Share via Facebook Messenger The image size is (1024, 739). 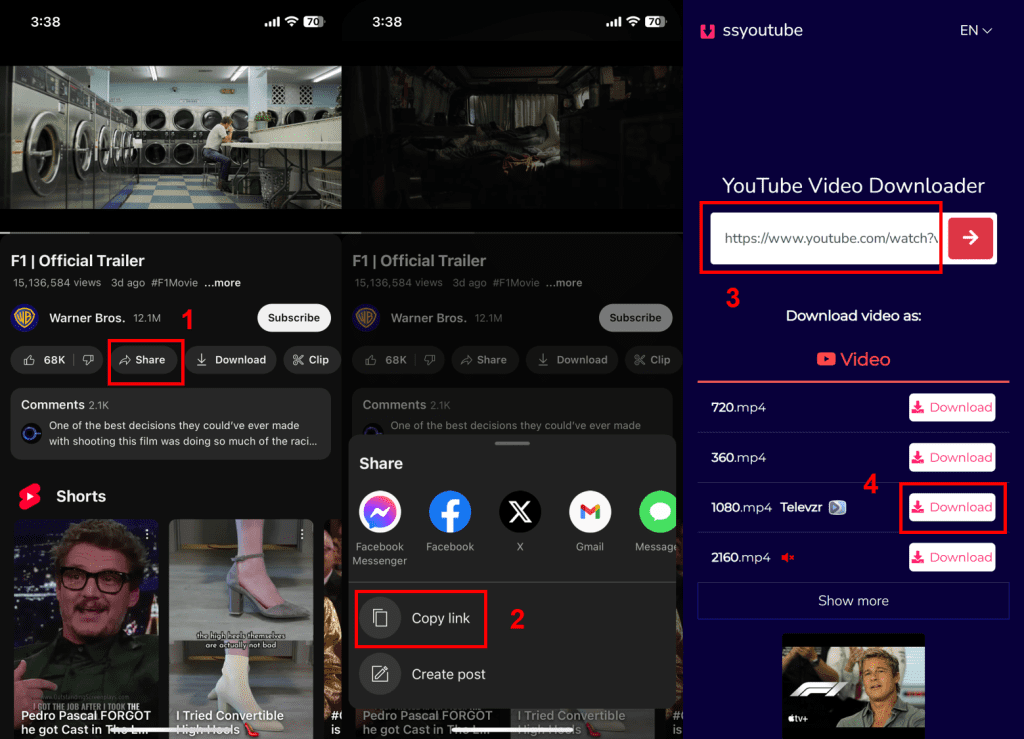click(x=380, y=512)
